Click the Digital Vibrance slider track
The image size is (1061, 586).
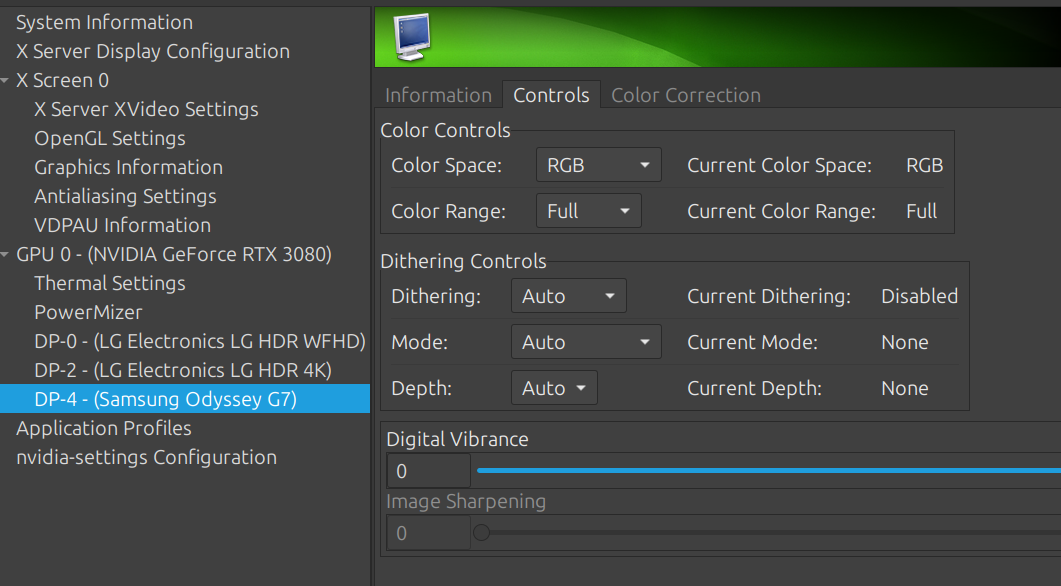[769, 470]
